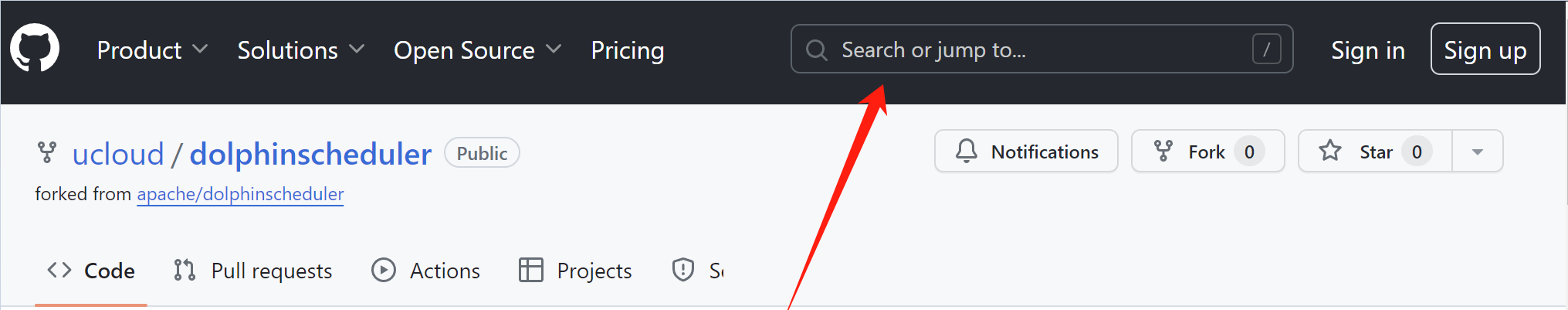Screen dimensions: 1568x310
Task: Open the Pricing page
Action: 628,50
